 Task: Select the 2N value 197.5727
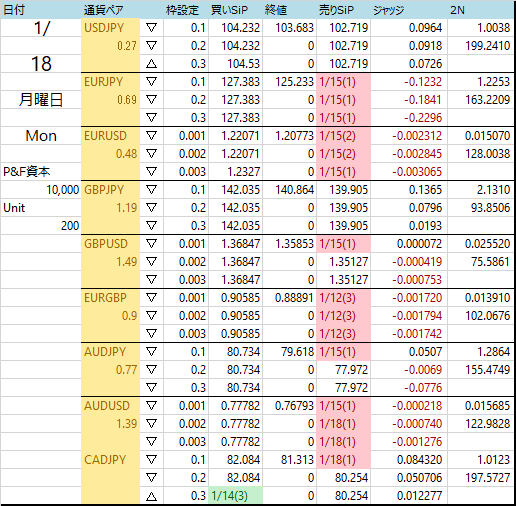pyautogui.click(x=488, y=478)
